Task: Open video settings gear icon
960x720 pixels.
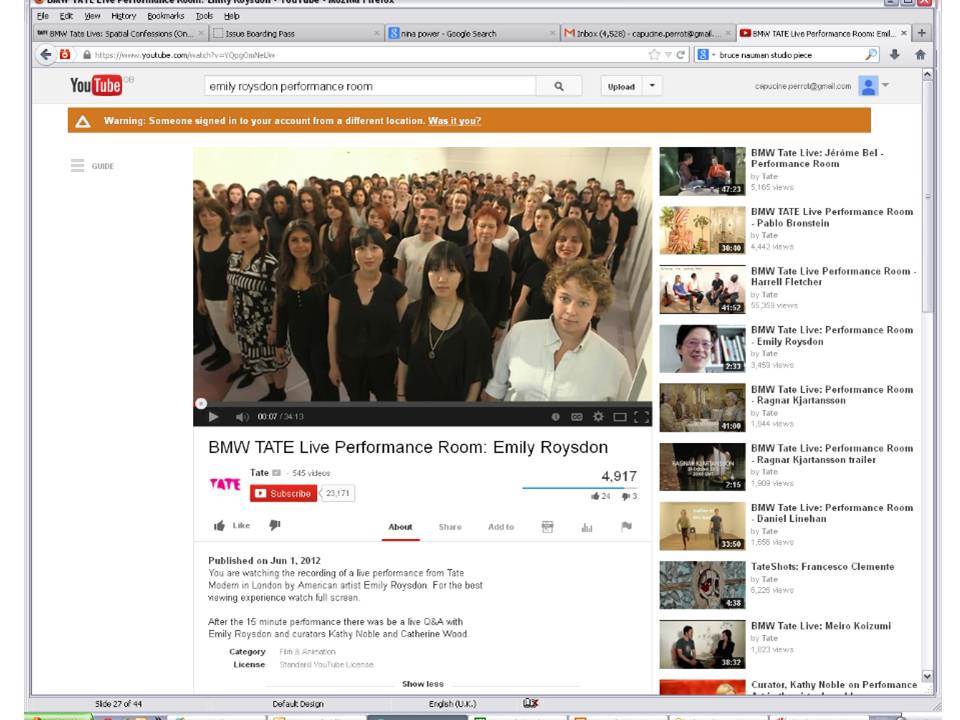Action: click(598, 417)
